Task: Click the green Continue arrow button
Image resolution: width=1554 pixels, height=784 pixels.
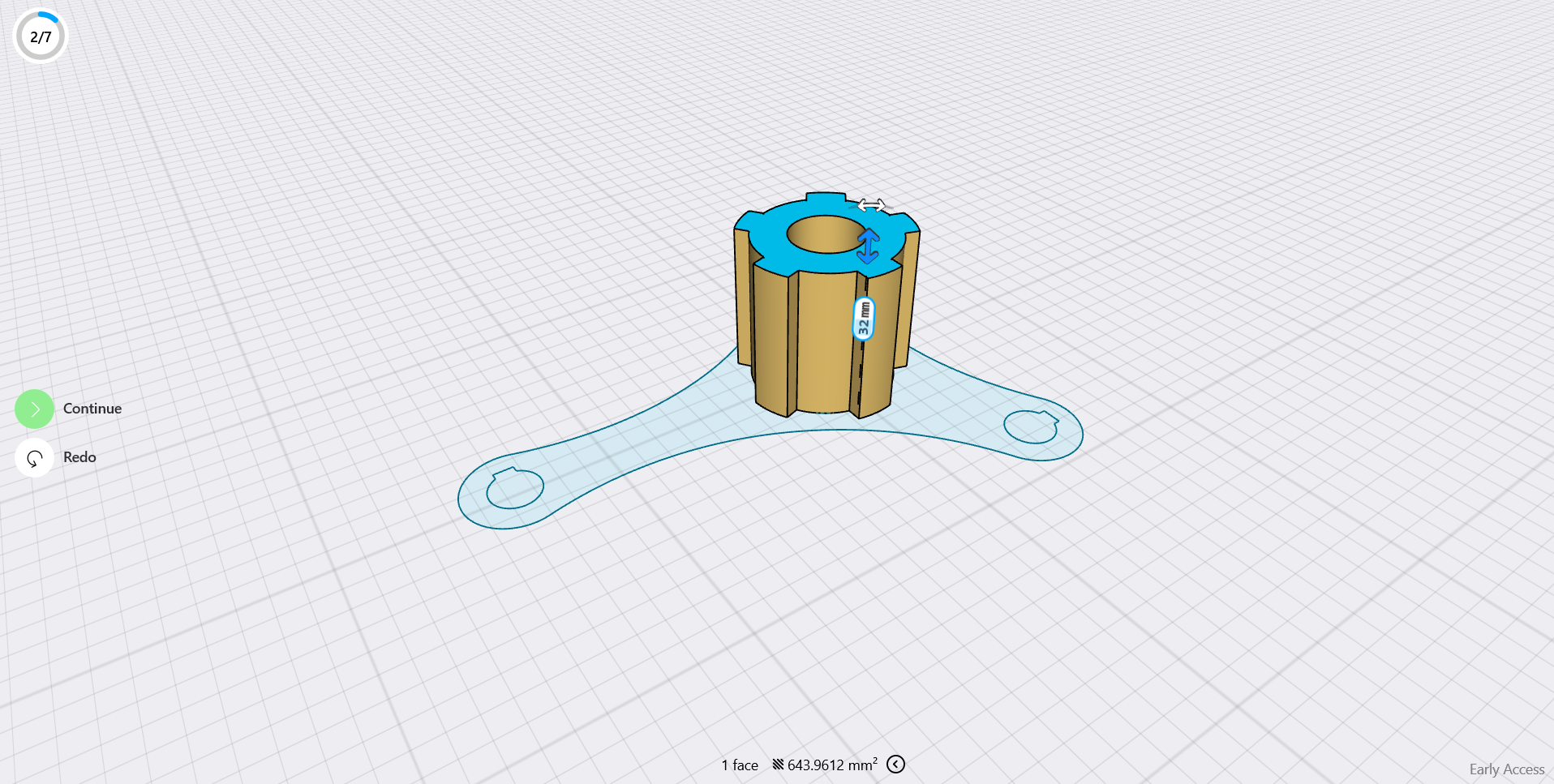Action: pos(34,409)
